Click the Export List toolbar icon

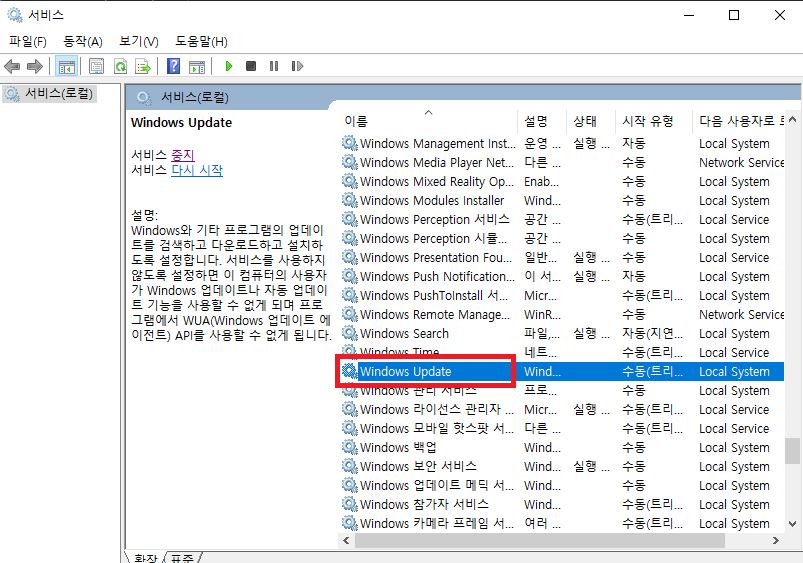point(143,66)
